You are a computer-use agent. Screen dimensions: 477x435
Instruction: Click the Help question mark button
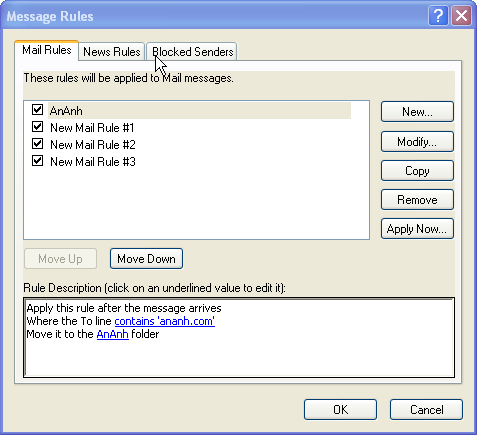click(x=438, y=16)
